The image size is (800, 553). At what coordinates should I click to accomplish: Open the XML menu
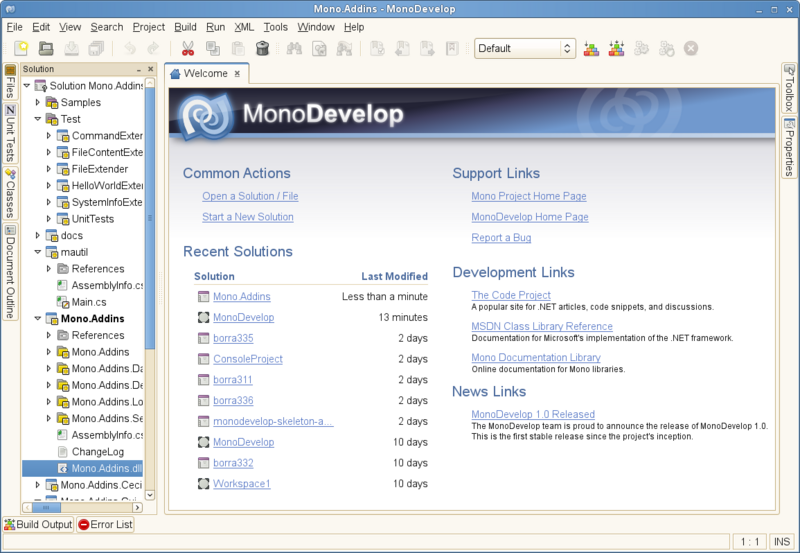point(244,27)
